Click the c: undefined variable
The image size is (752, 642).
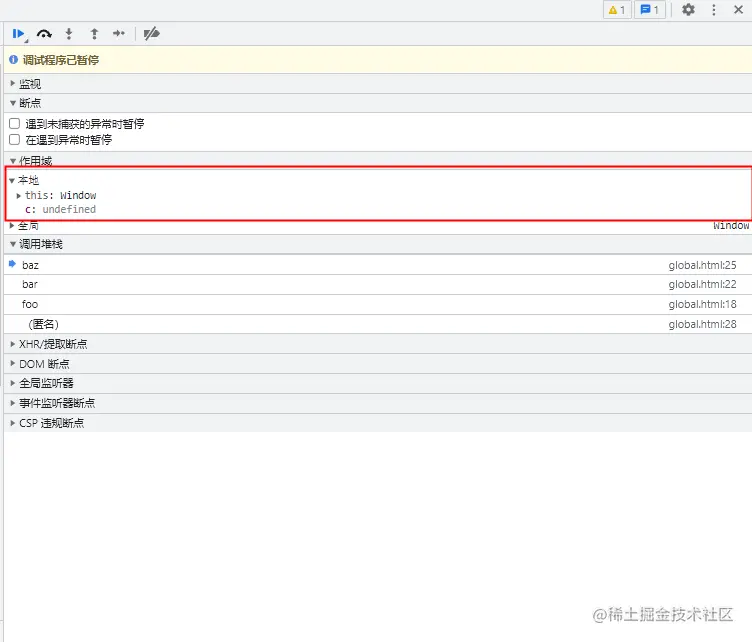click(x=60, y=210)
